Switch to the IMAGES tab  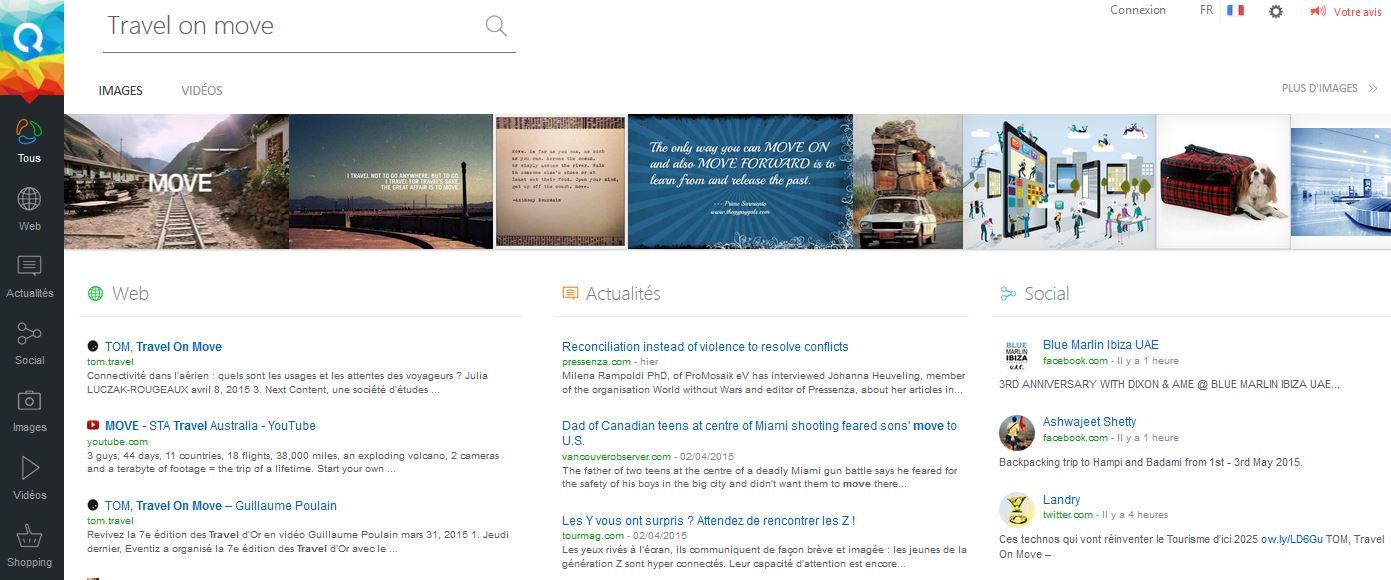[121, 91]
